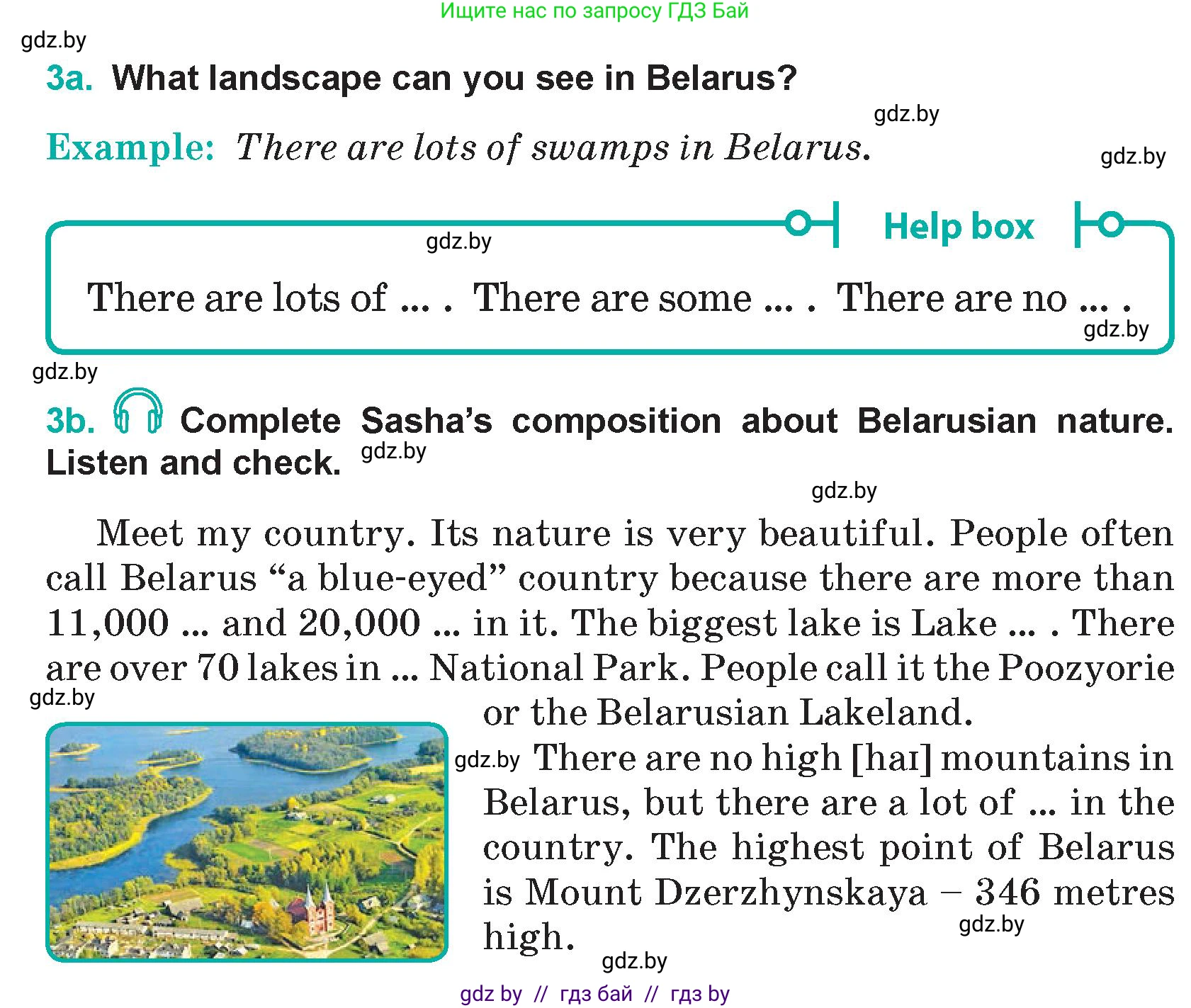Click the right circle ornament of Help box
The width and height of the screenshot is (1191, 1008).
(x=1111, y=224)
